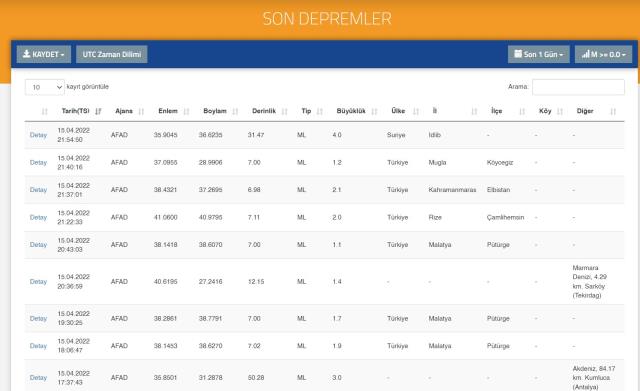The height and width of the screenshot is (391, 640).
Task: Open Detay for Akdeniz Kumluca earthquake
Action: (38, 378)
